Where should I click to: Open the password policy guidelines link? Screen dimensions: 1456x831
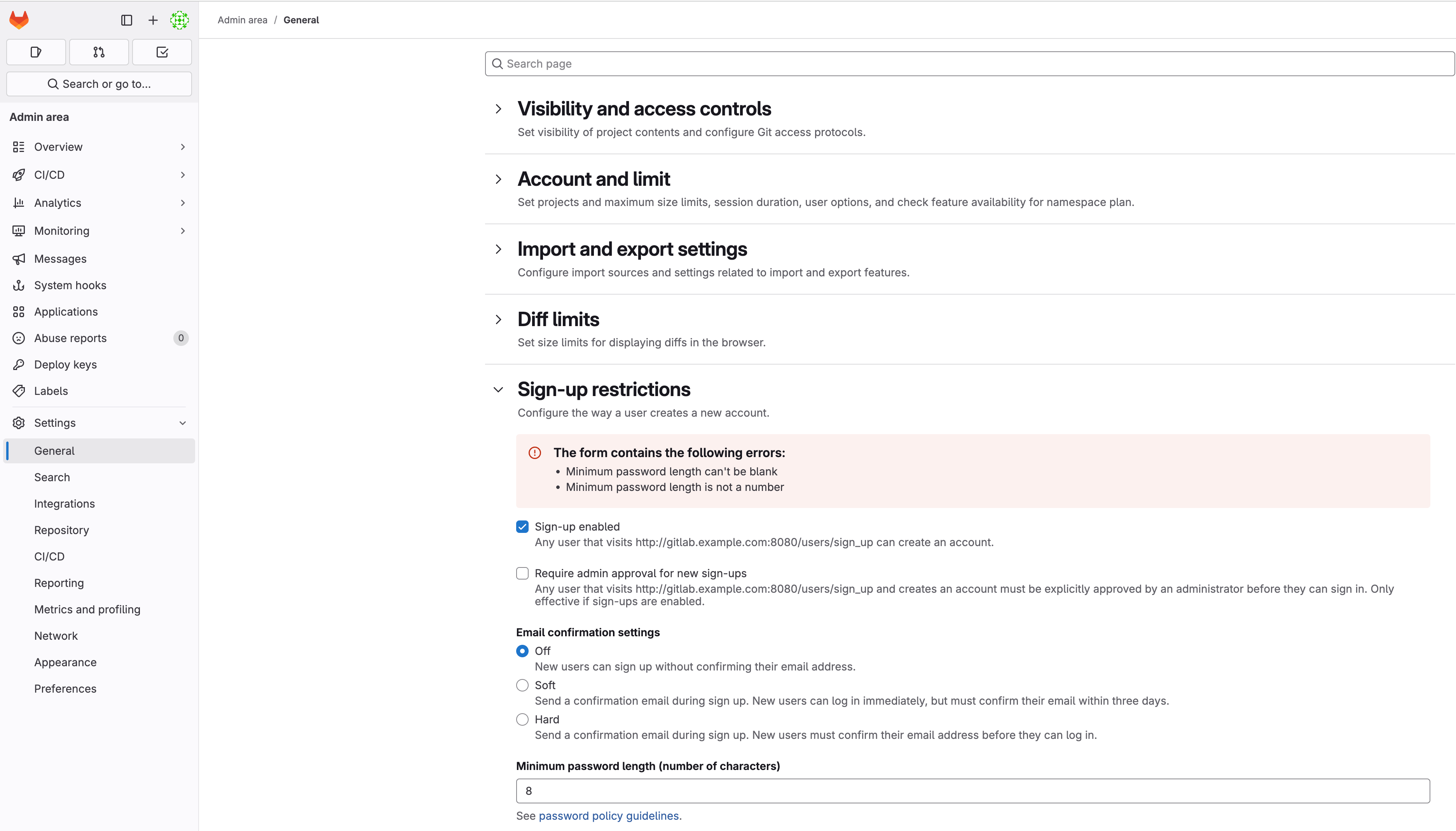pos(608,815)
